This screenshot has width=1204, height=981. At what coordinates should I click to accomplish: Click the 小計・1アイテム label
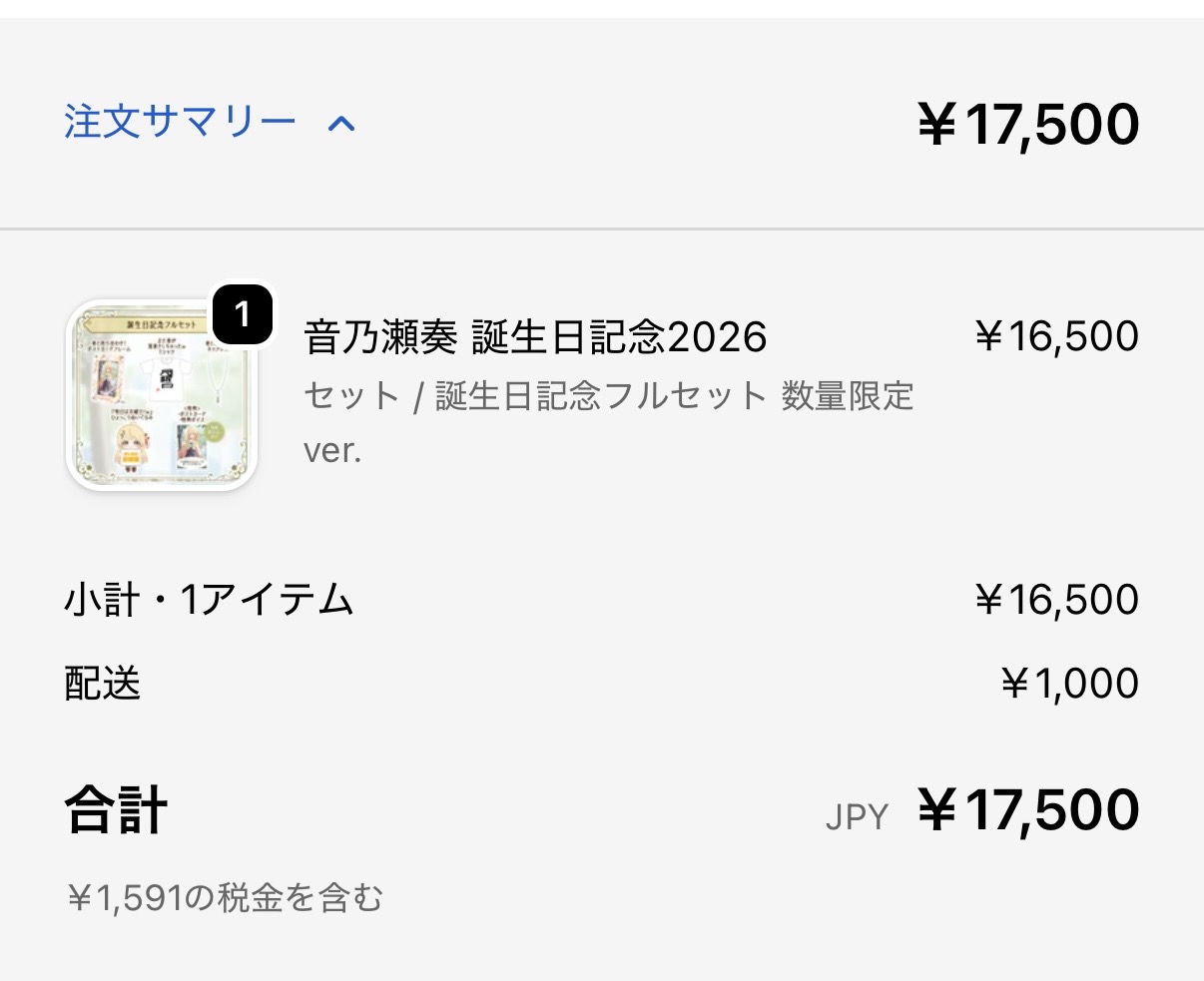pyautogui.click(x=210, y=600)
